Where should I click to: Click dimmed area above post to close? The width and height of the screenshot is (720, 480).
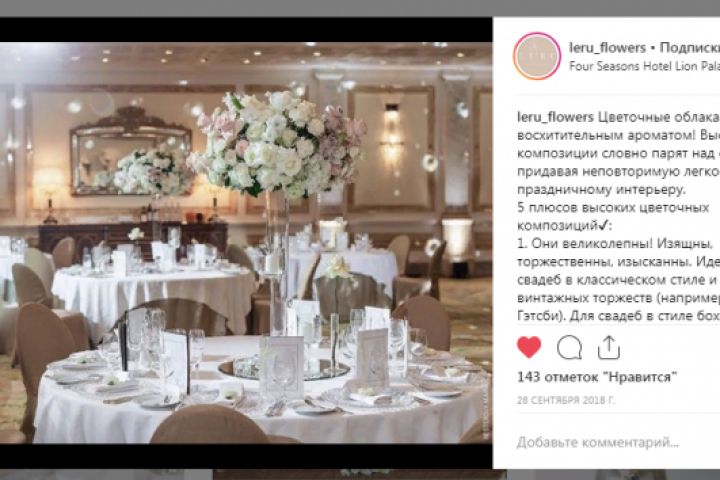[x=360, y=8]
